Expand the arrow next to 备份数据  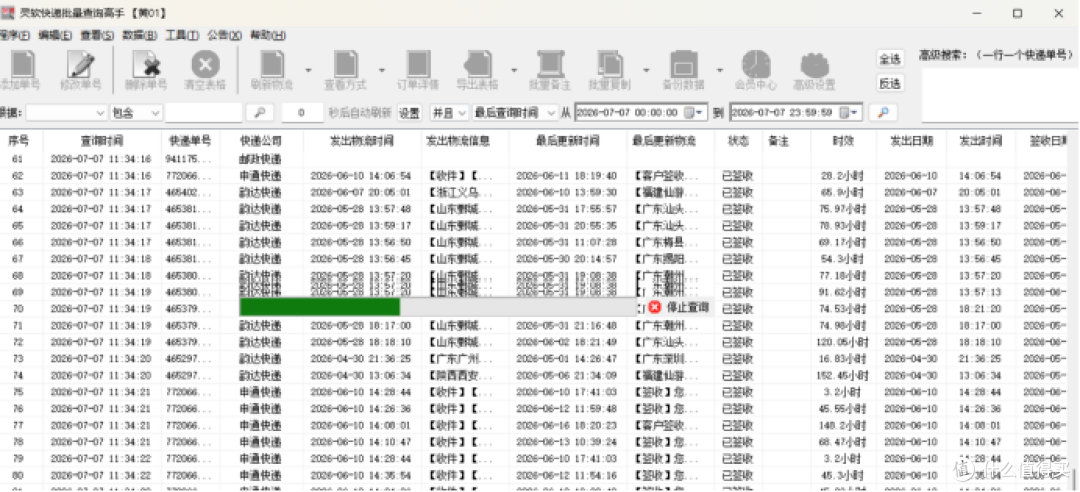pos(720,70)
